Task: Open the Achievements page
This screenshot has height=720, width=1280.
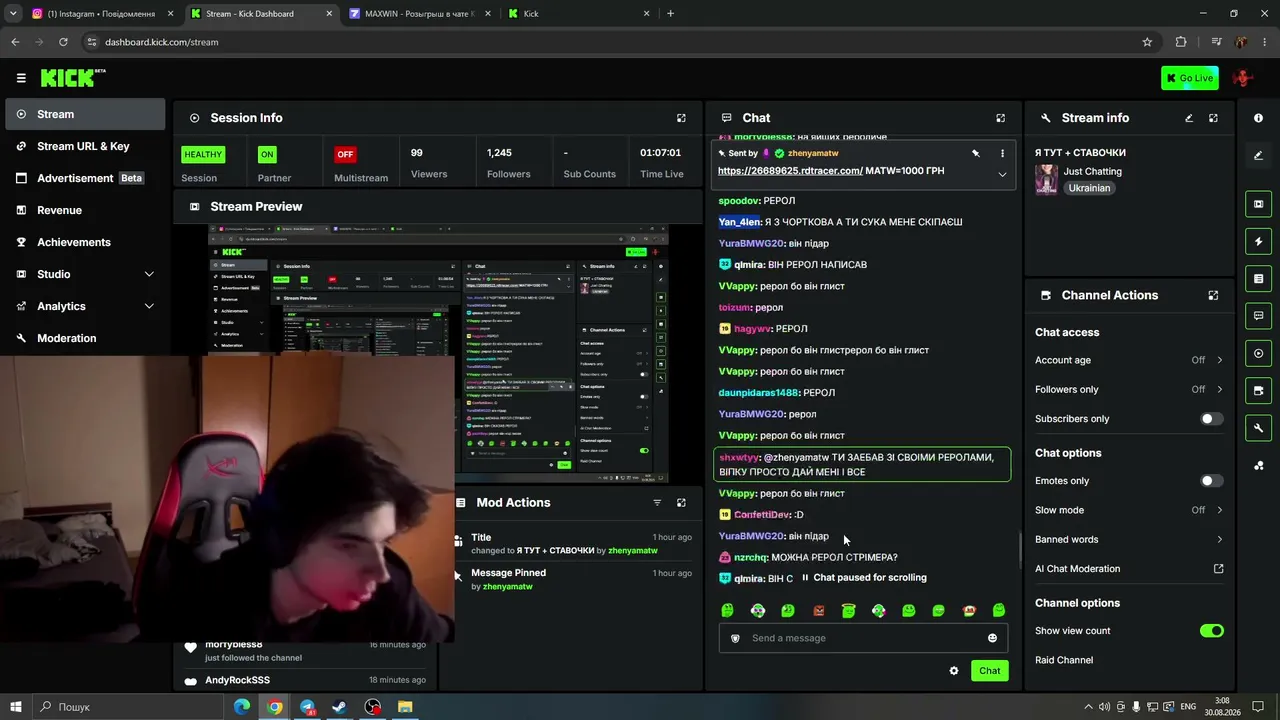Action: [x=85, y=242]
